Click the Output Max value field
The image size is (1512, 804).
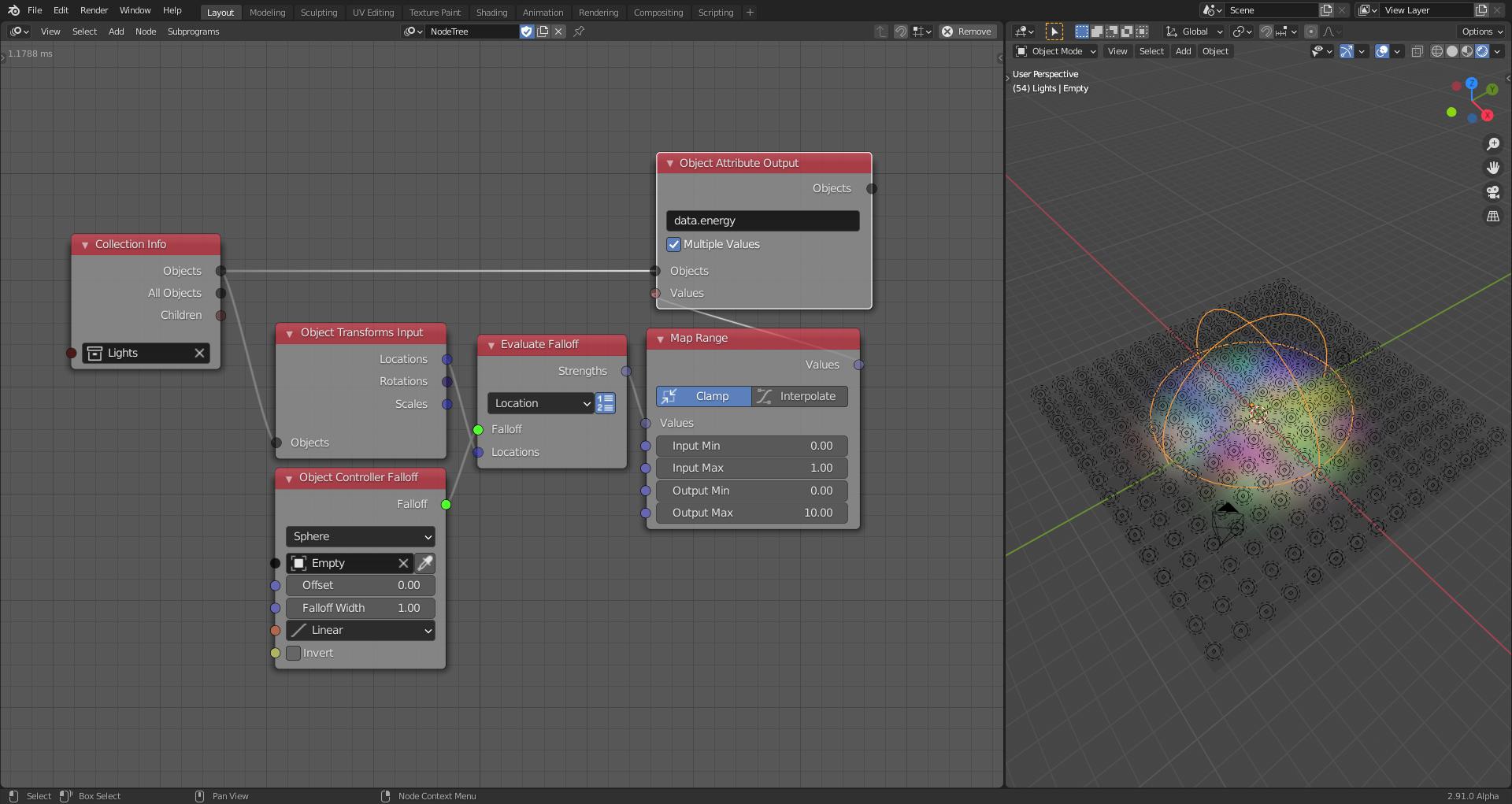752,513
